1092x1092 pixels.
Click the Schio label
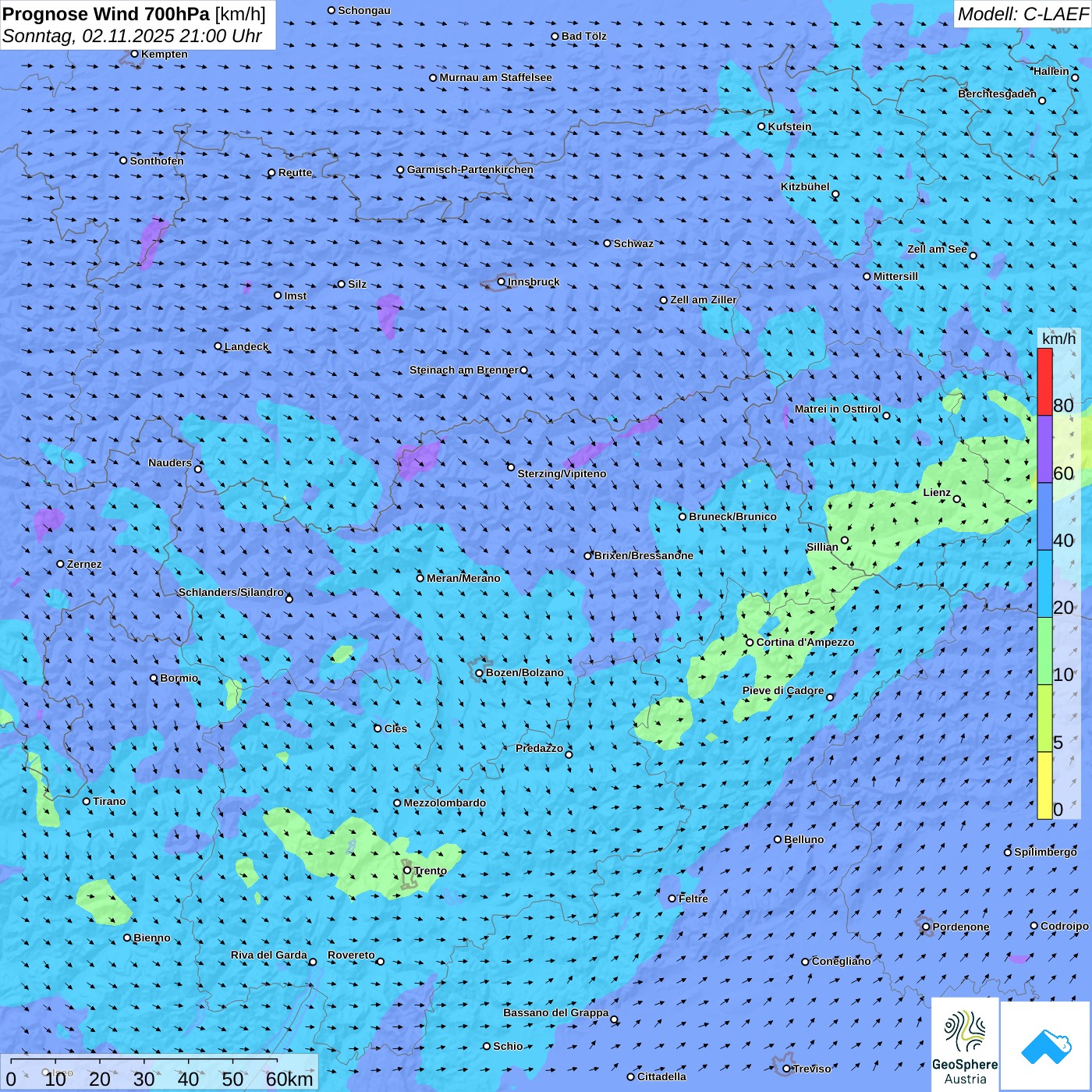coord(508,1046)
